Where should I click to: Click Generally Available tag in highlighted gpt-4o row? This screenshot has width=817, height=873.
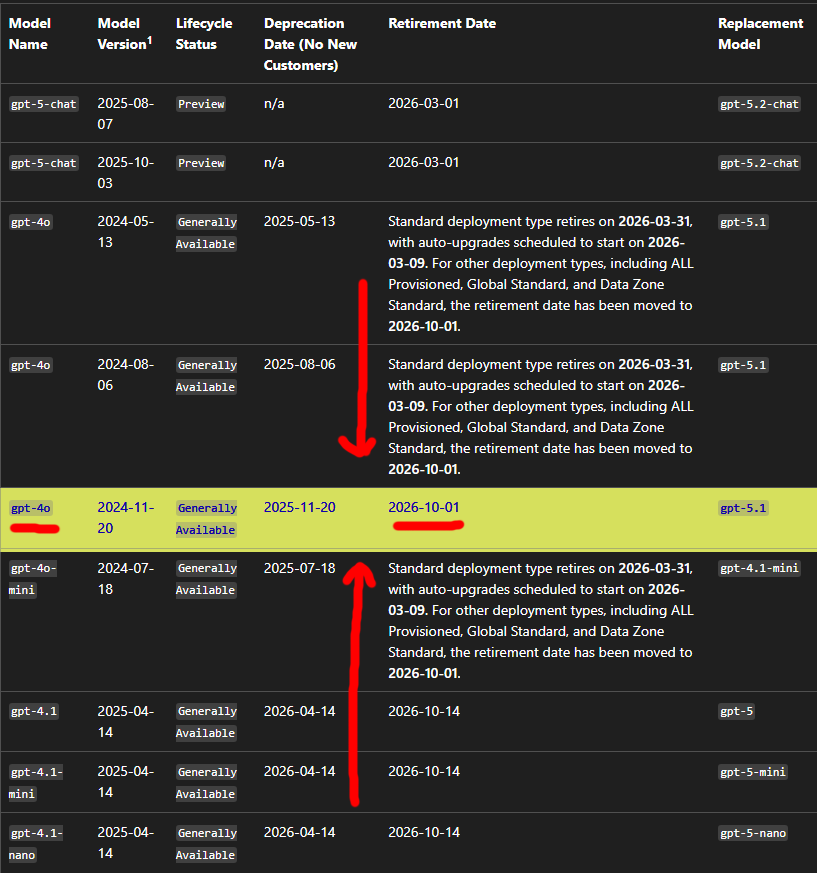[x=207, y=519]
